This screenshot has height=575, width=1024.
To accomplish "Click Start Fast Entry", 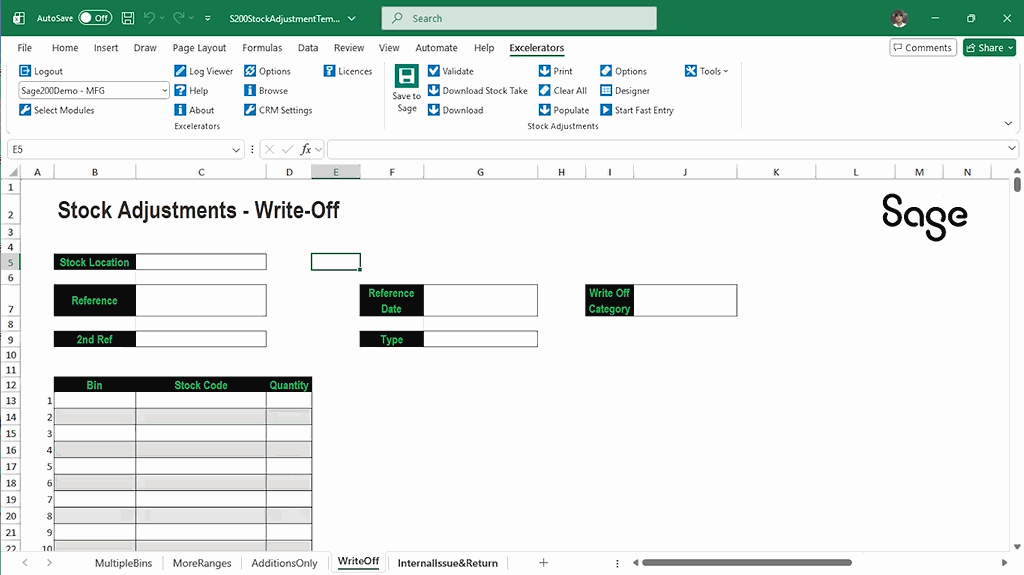I will (x=637, y=110).
